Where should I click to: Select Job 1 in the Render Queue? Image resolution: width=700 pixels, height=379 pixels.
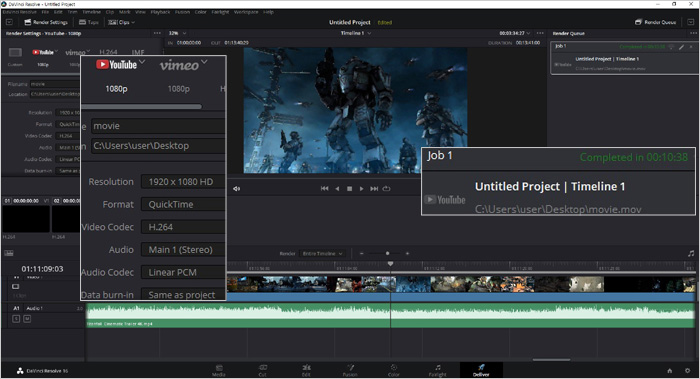point(624,58)
